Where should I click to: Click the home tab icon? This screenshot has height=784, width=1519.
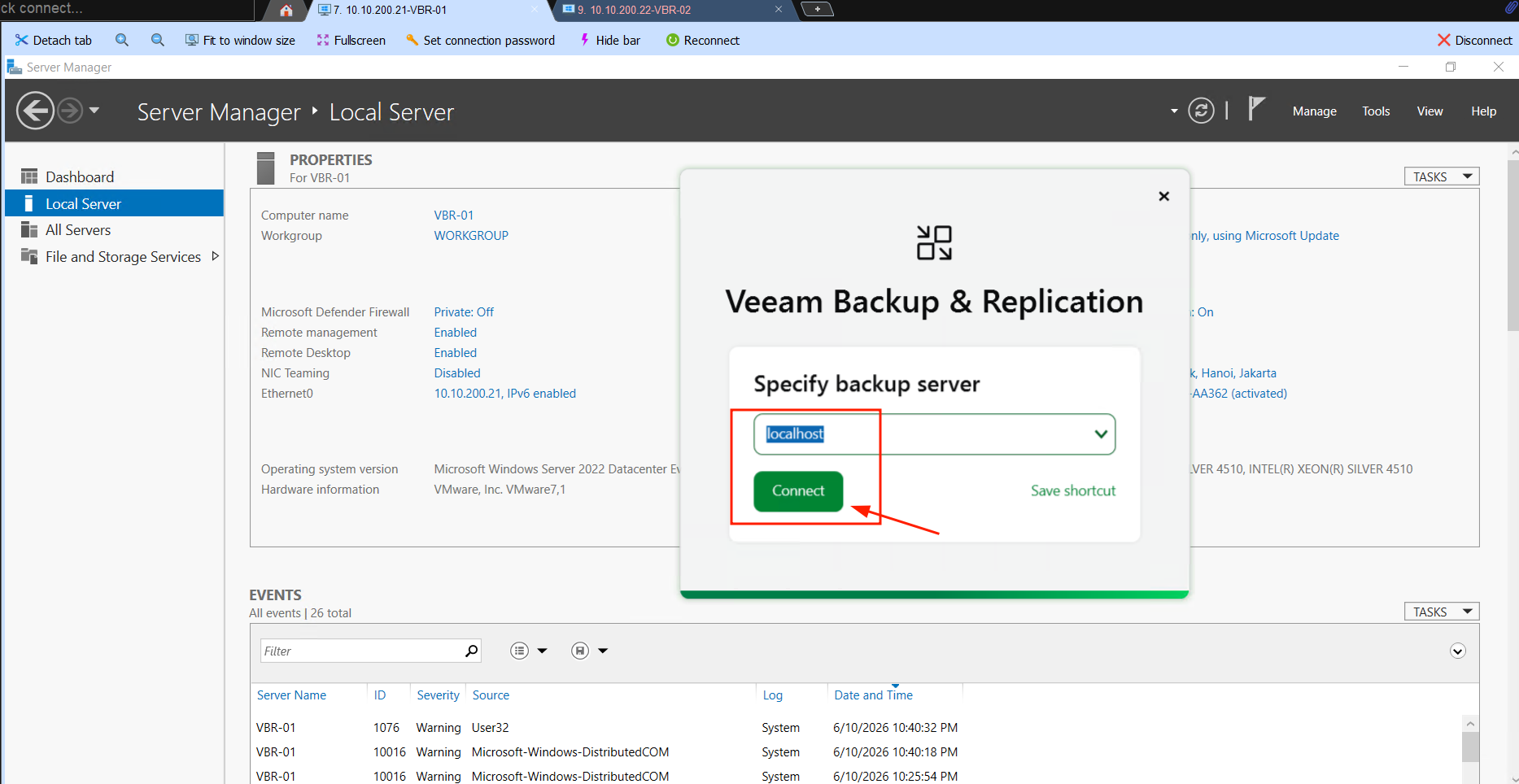coord(286,10)
